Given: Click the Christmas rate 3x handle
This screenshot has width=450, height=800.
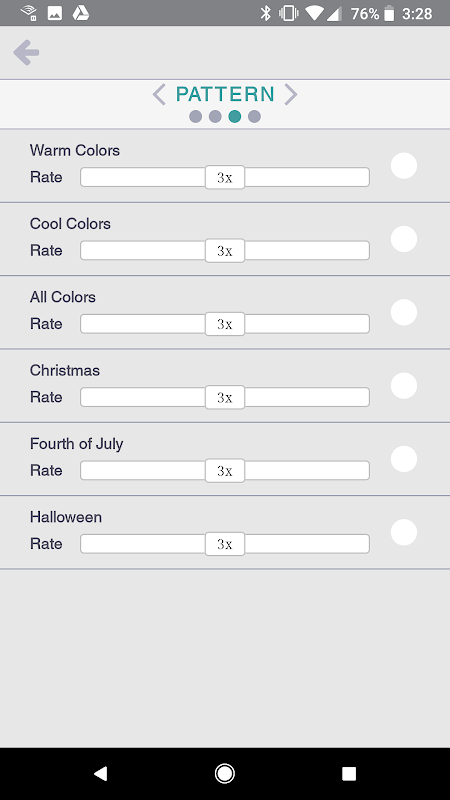Looking at the screenshot, I should coord(225,397).
